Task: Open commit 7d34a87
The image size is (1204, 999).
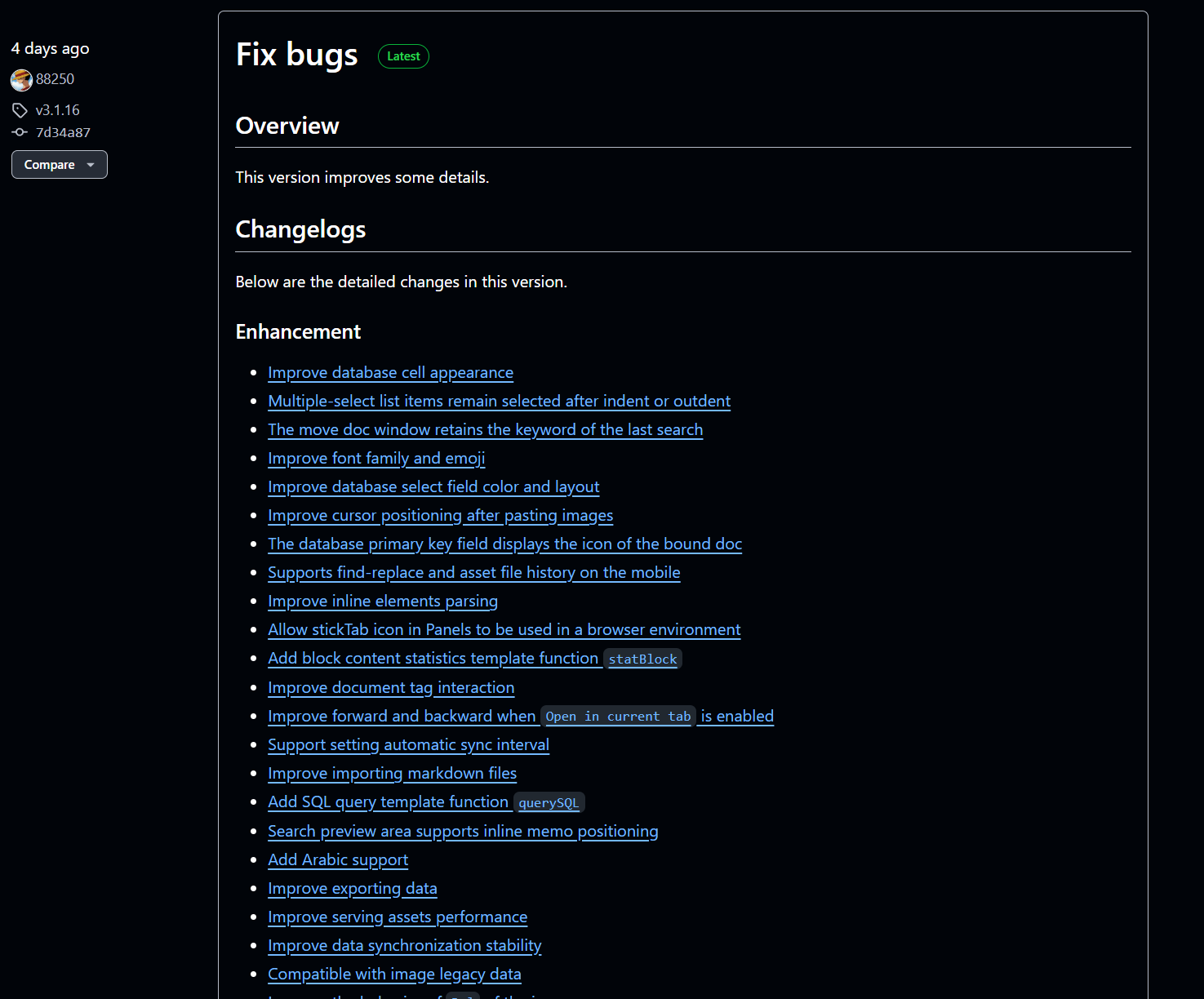Action: [x=63, y=132]
